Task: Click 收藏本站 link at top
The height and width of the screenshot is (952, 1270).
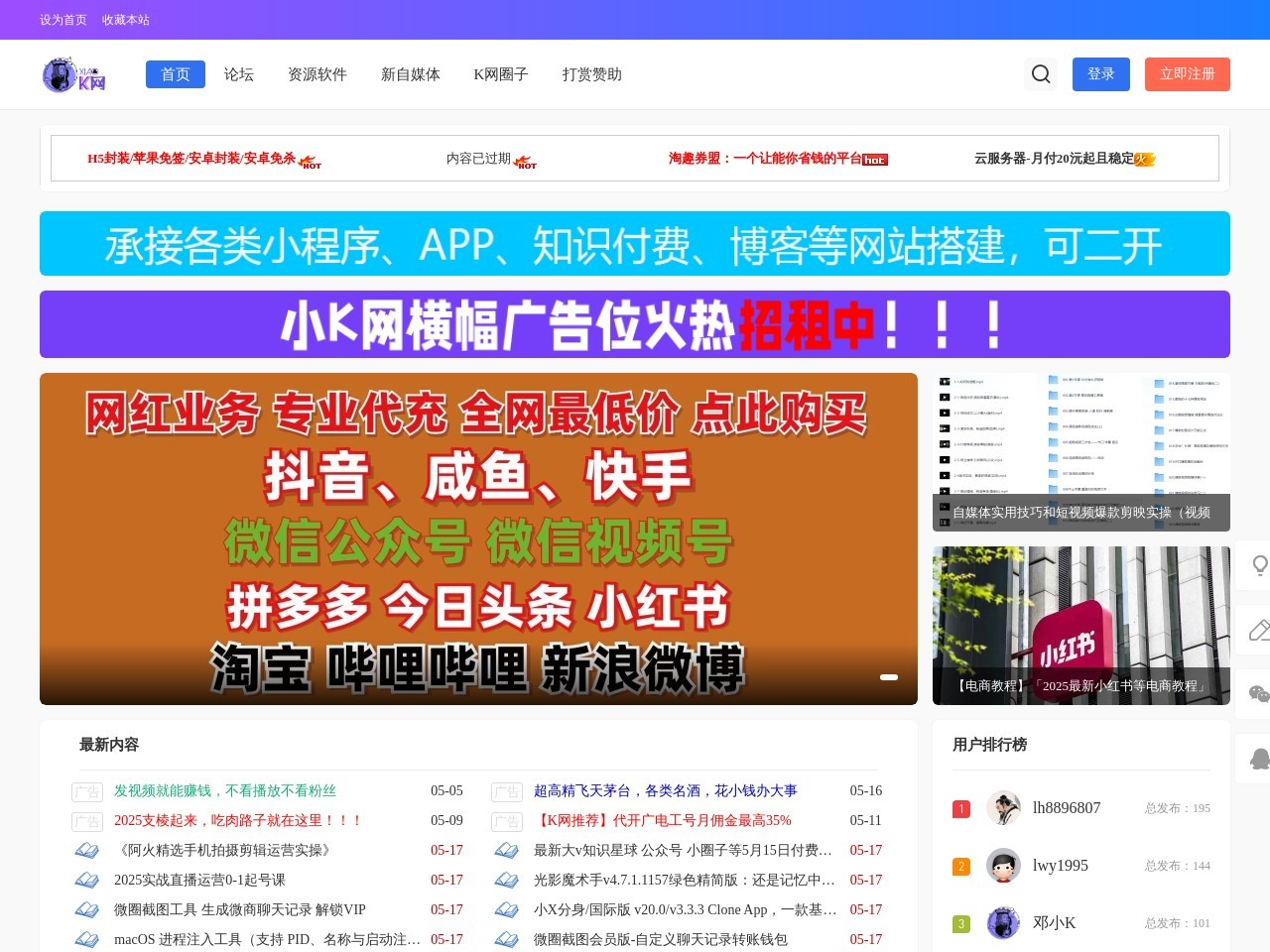Action: [126, 20]
